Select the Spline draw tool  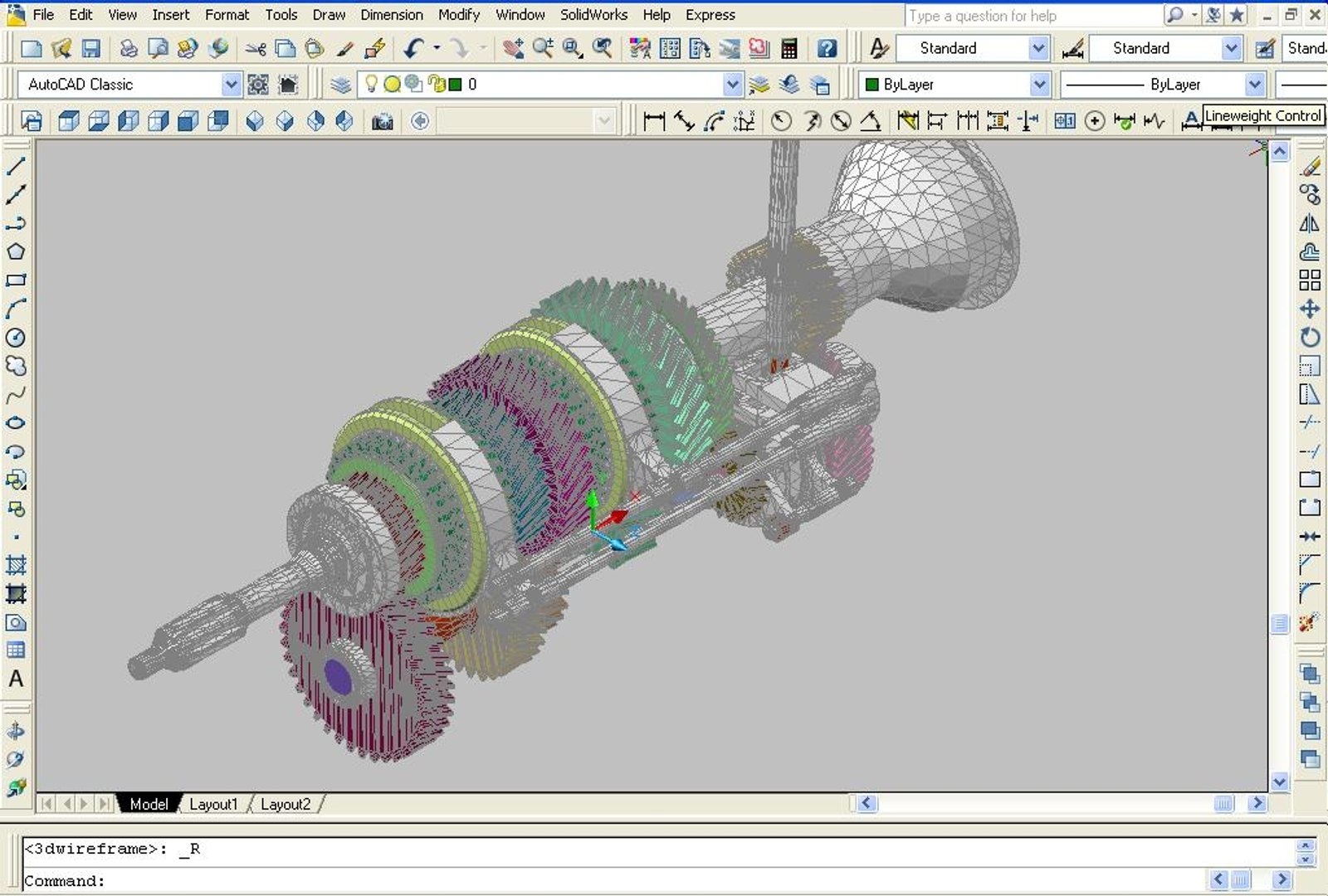(x=16, y=395)
